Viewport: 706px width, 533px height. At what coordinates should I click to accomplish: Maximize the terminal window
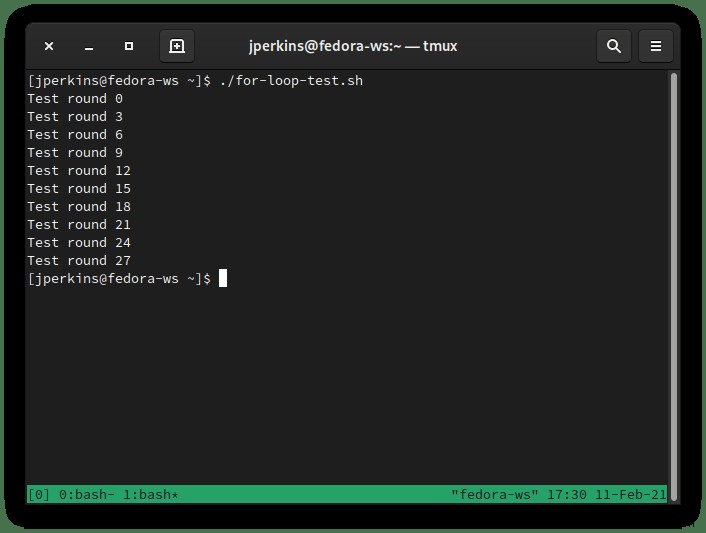tap(129, 46)
